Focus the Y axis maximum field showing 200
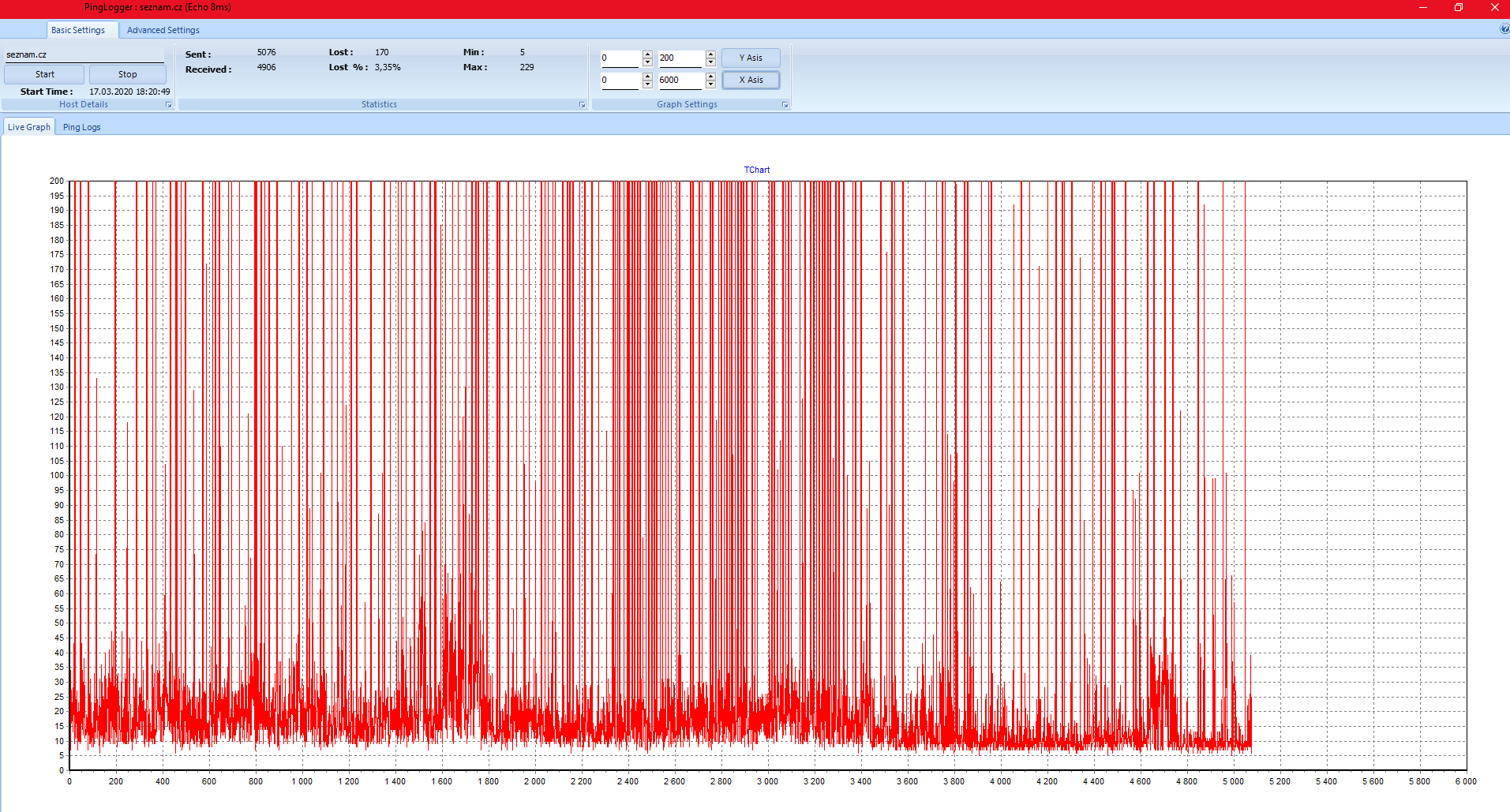Viewport: 1510px width, 812px height. click(680, 58)
